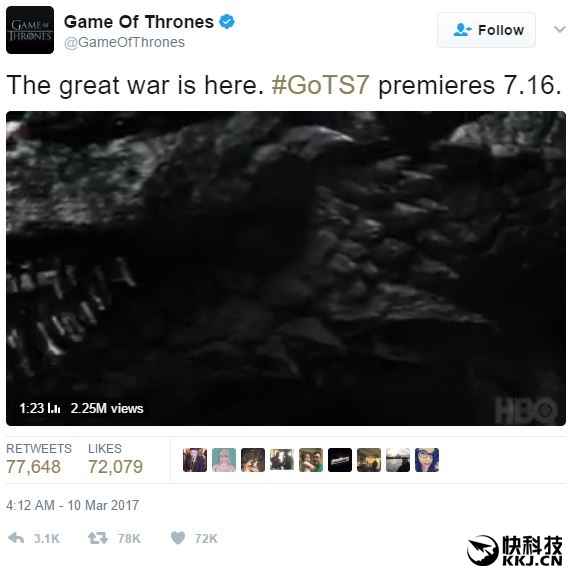The image size is (572, 576).
Task: View the list of 77,648 retweets
Action: [39, 459]
